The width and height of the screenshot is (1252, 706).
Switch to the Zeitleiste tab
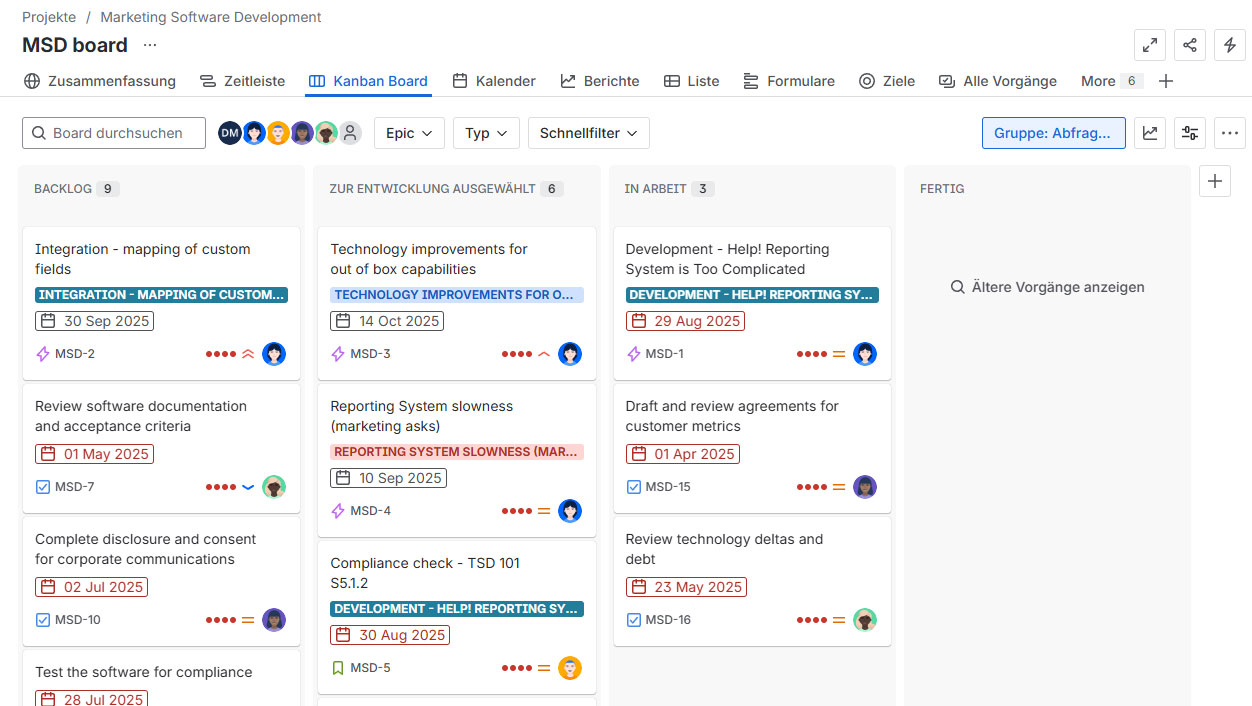pos(242,81)
